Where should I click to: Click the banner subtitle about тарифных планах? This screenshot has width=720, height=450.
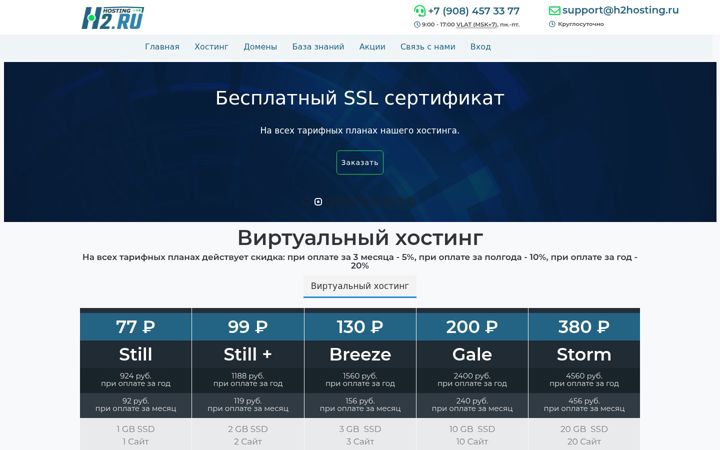click(x=360, y=130)
